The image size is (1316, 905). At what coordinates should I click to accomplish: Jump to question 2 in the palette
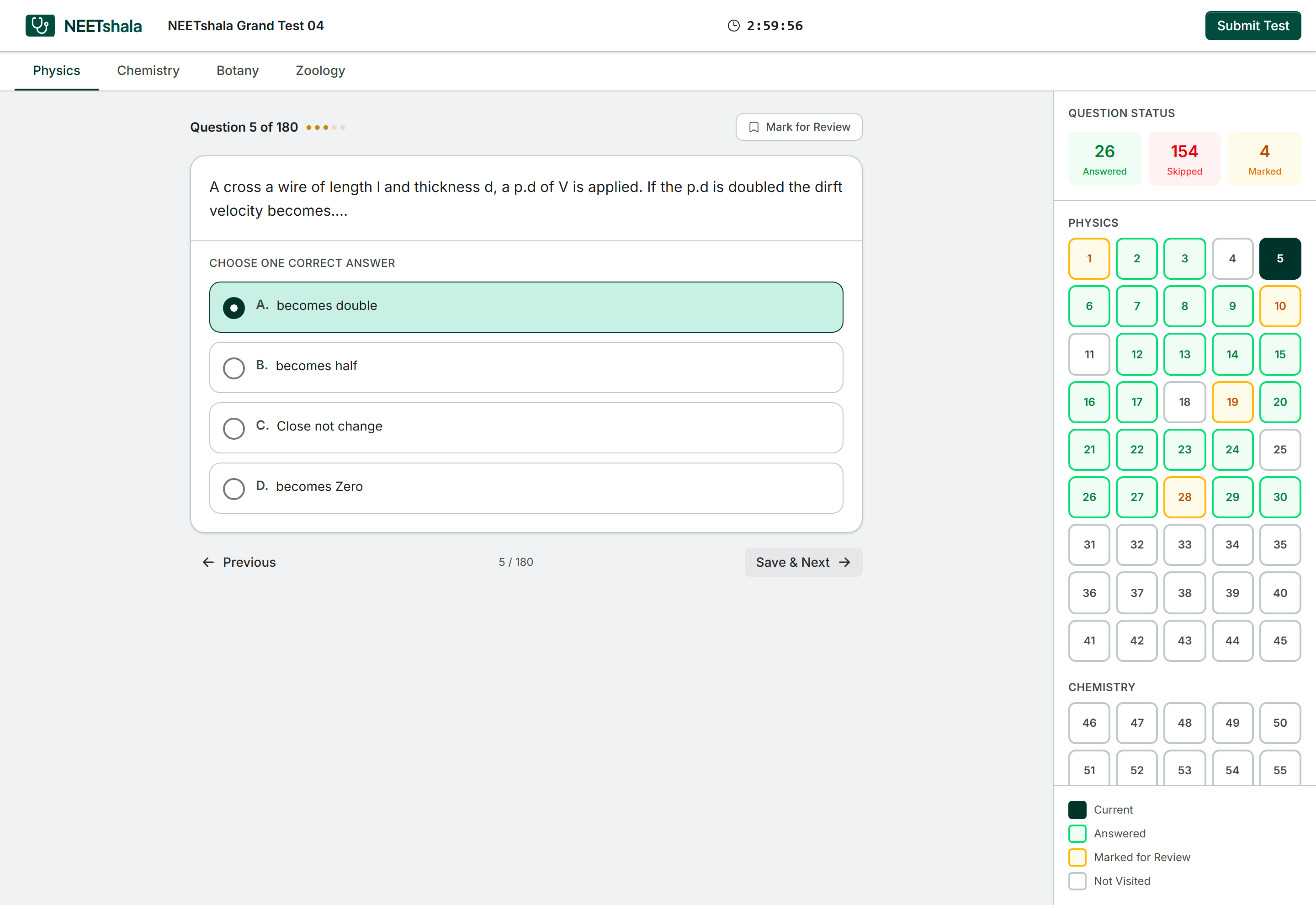pyautogui.click(x=1137, y=259)
